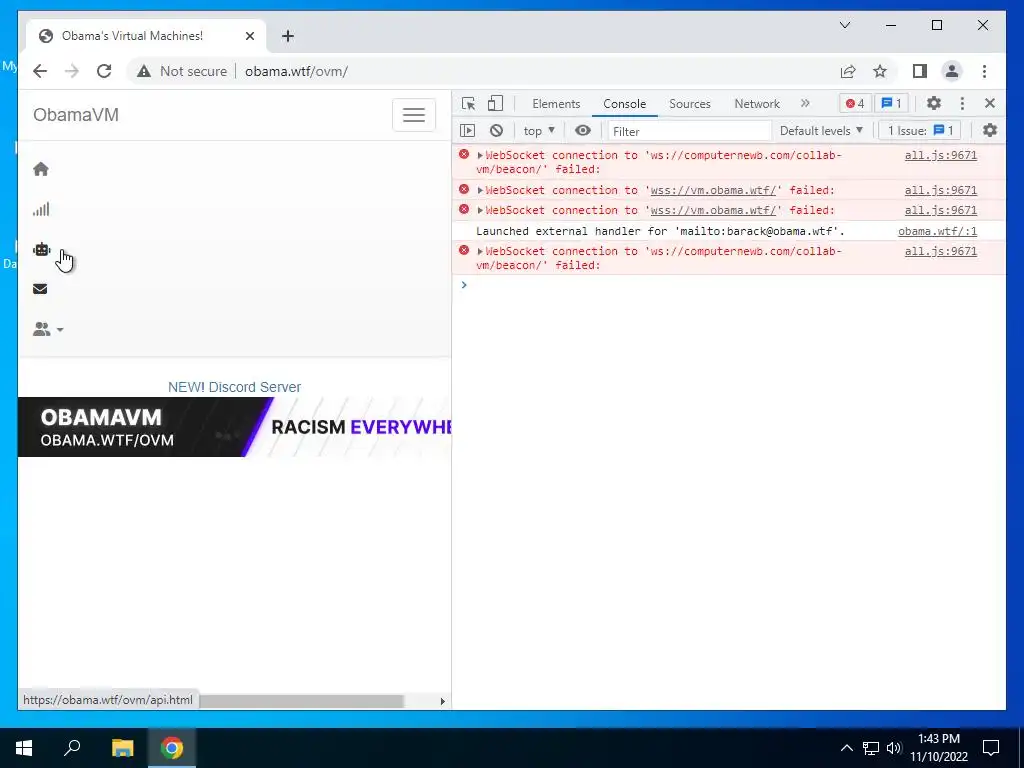Click the scrollbar right arrow
Image resolution: width=1024 pixels, height=768 pixels.
point(442,701)
